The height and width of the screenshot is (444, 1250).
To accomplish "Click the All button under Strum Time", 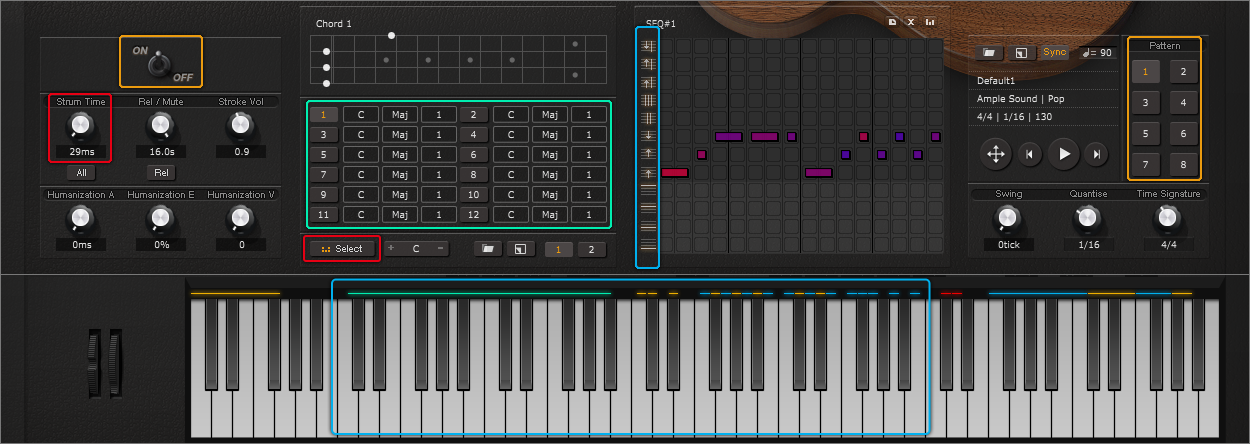I will 80,172.
